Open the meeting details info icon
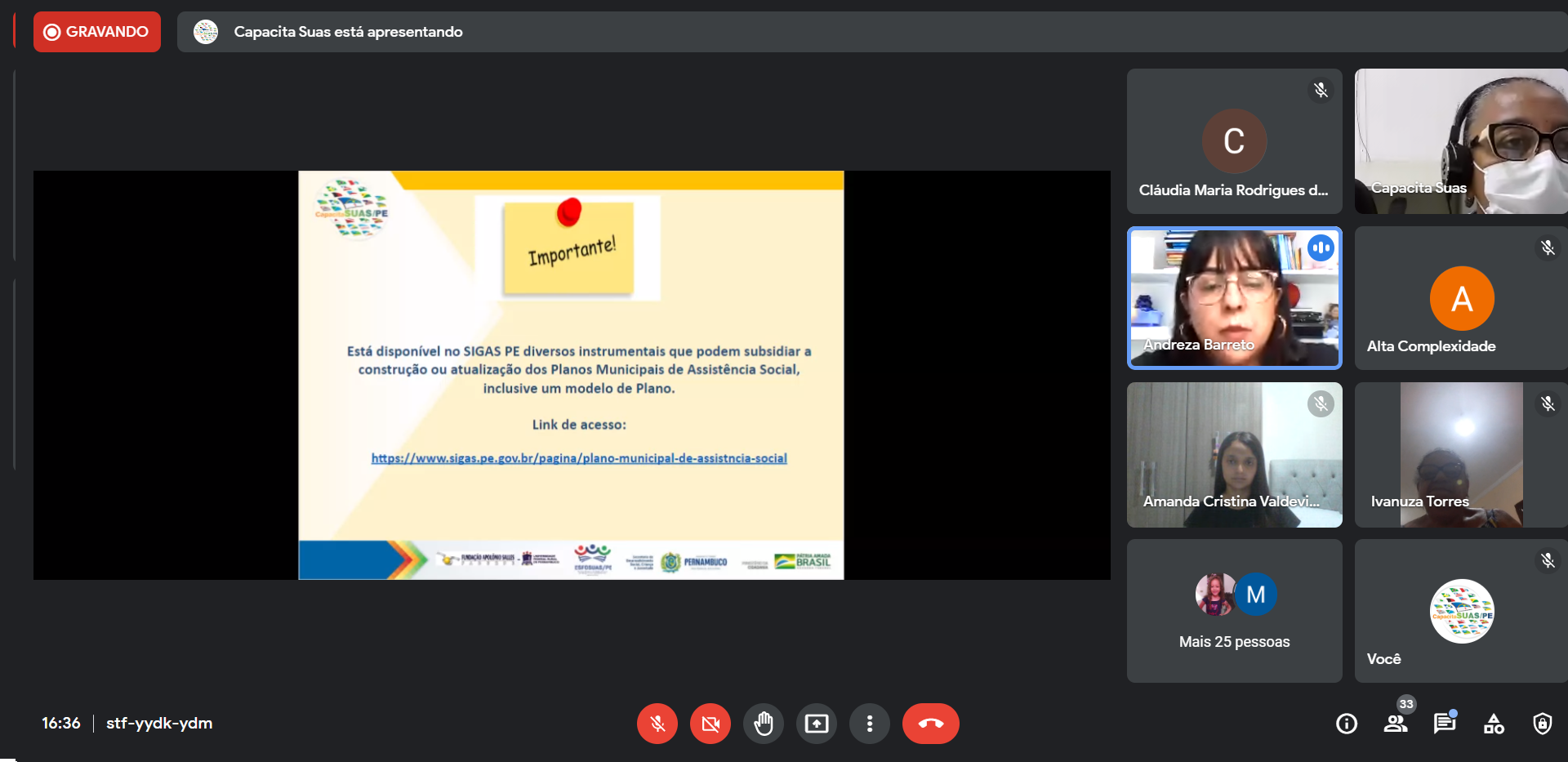 coord(1347,724)
